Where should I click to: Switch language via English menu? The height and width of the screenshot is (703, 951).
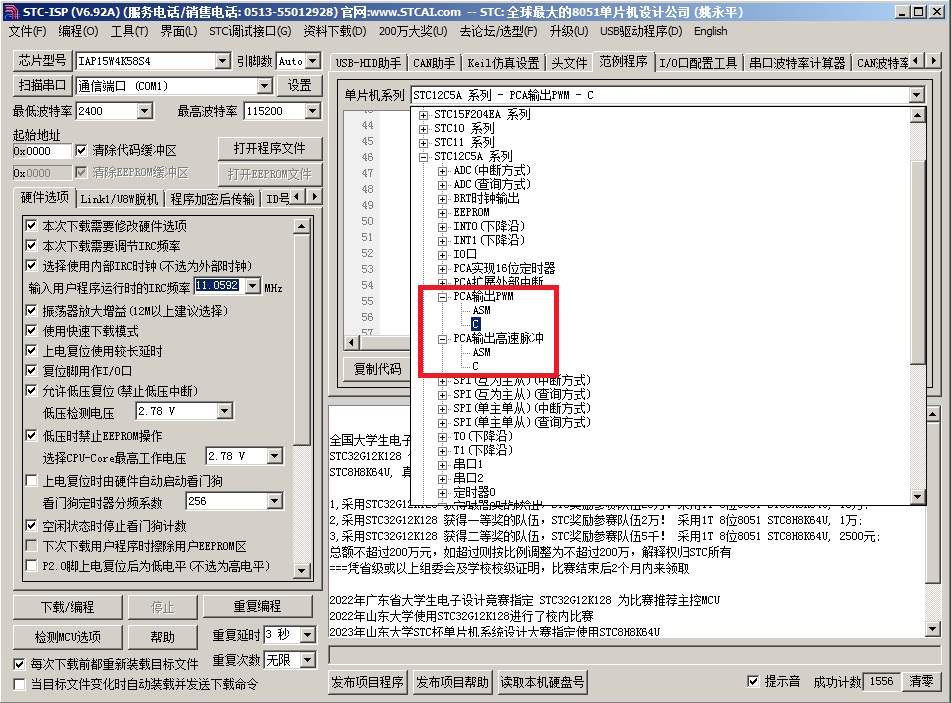click(x=710, y=31)
